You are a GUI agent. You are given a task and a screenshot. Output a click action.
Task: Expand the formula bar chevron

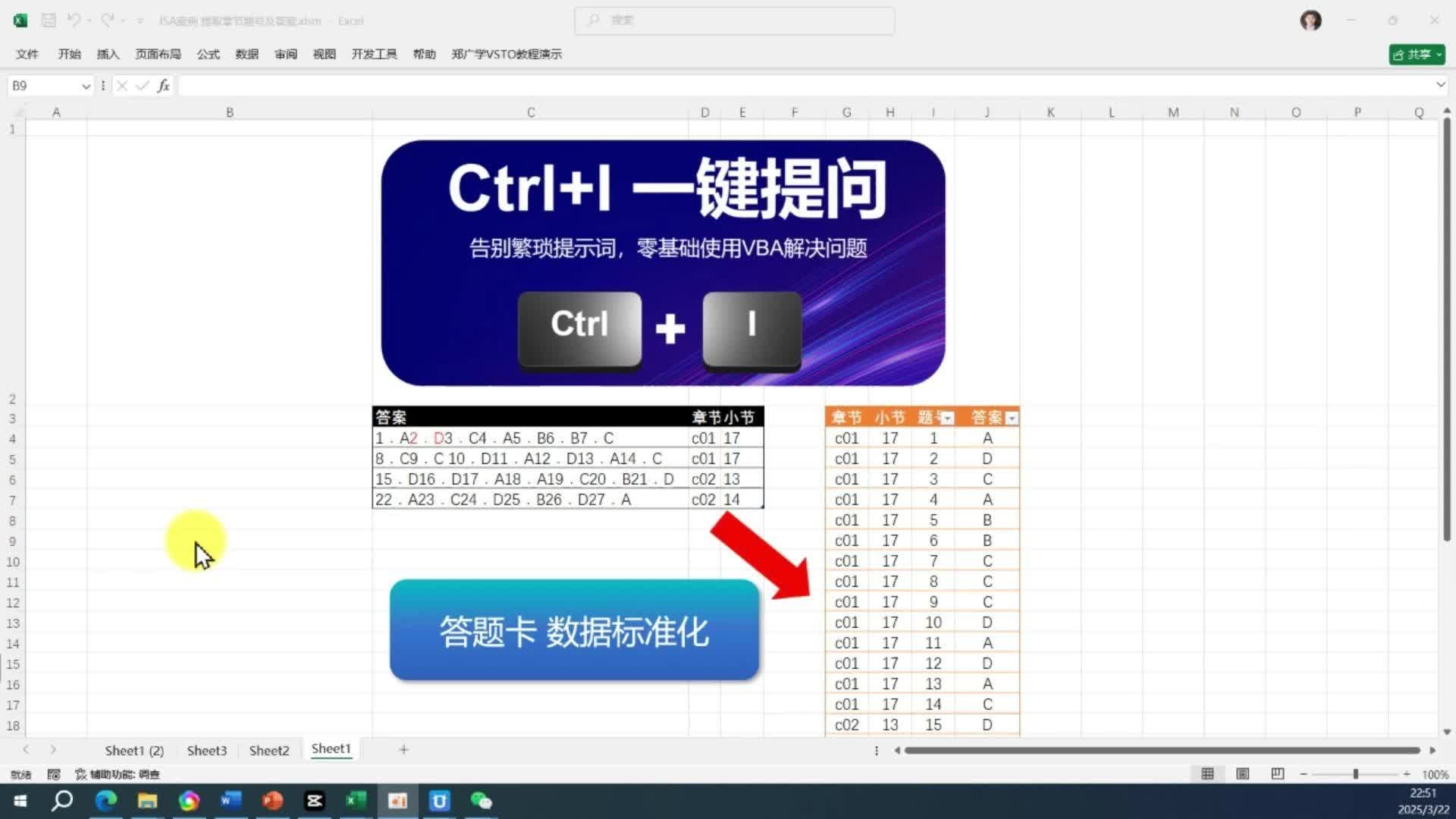[x=1440, y=85]
